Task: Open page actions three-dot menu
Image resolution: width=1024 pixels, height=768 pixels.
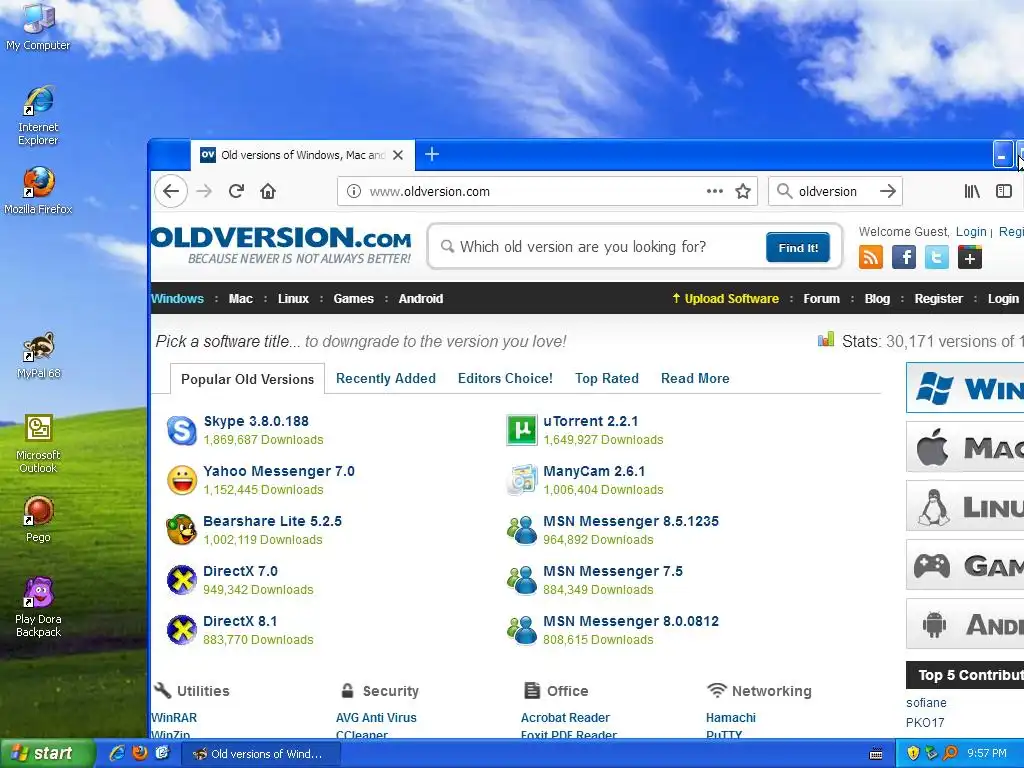Action: click(714, 191)
